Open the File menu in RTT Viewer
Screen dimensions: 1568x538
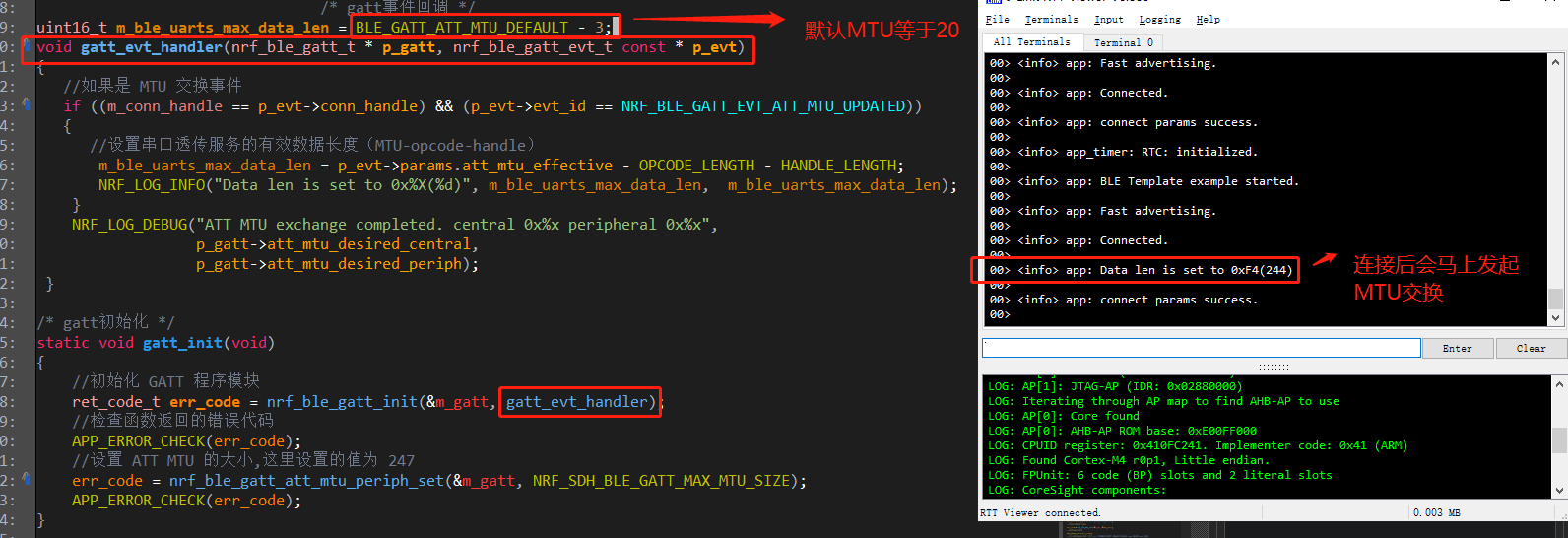coord(998,19)
